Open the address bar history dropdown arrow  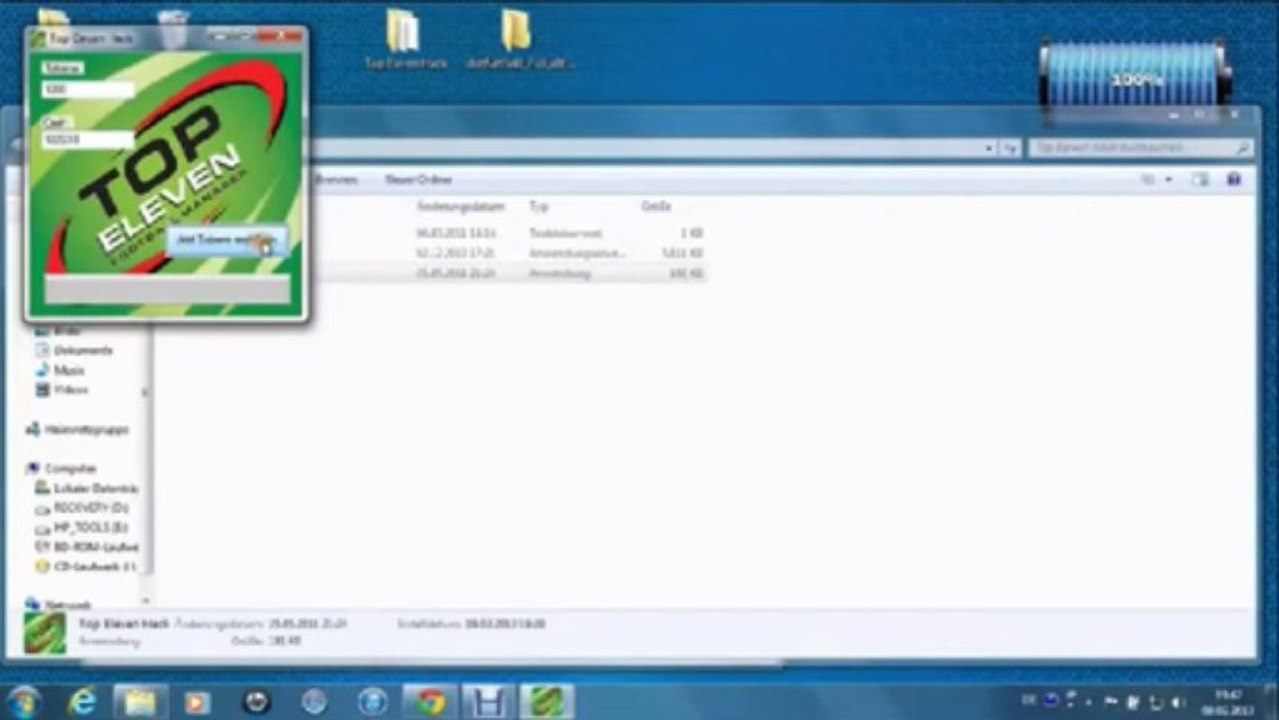tap(990, 148)
